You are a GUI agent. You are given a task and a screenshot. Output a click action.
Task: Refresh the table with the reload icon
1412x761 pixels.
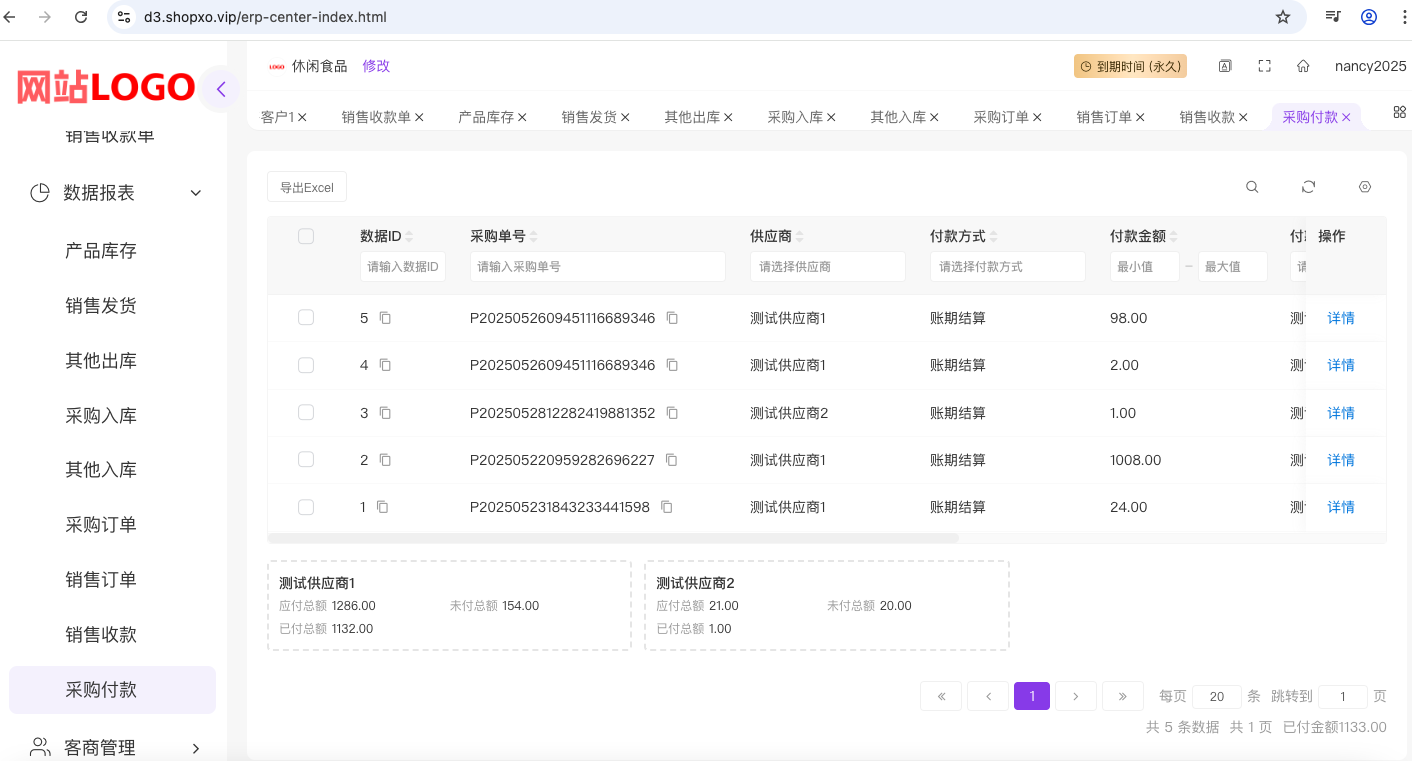pyautogui.click(x=1308, y=187)
